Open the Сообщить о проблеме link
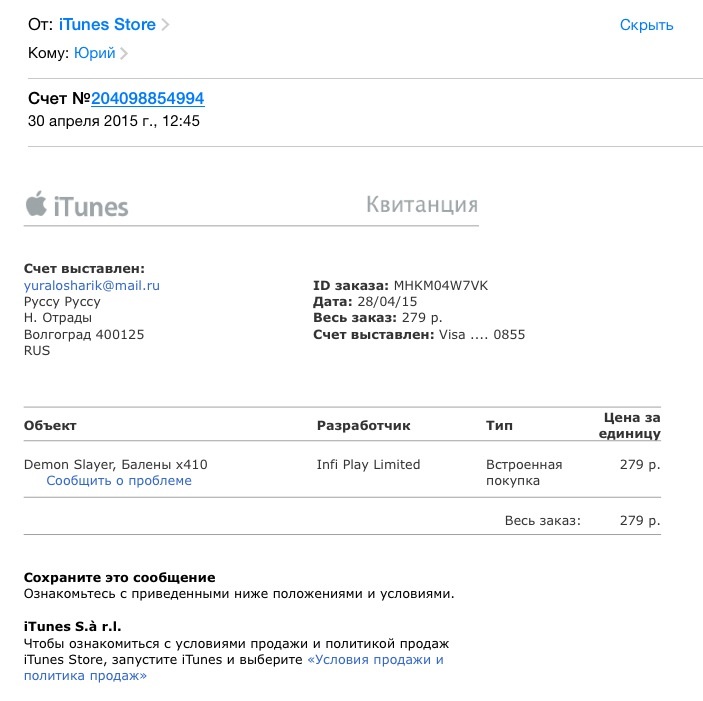This screenshot has height=701, width=703. pyautogui.click(x=119, y=481)
